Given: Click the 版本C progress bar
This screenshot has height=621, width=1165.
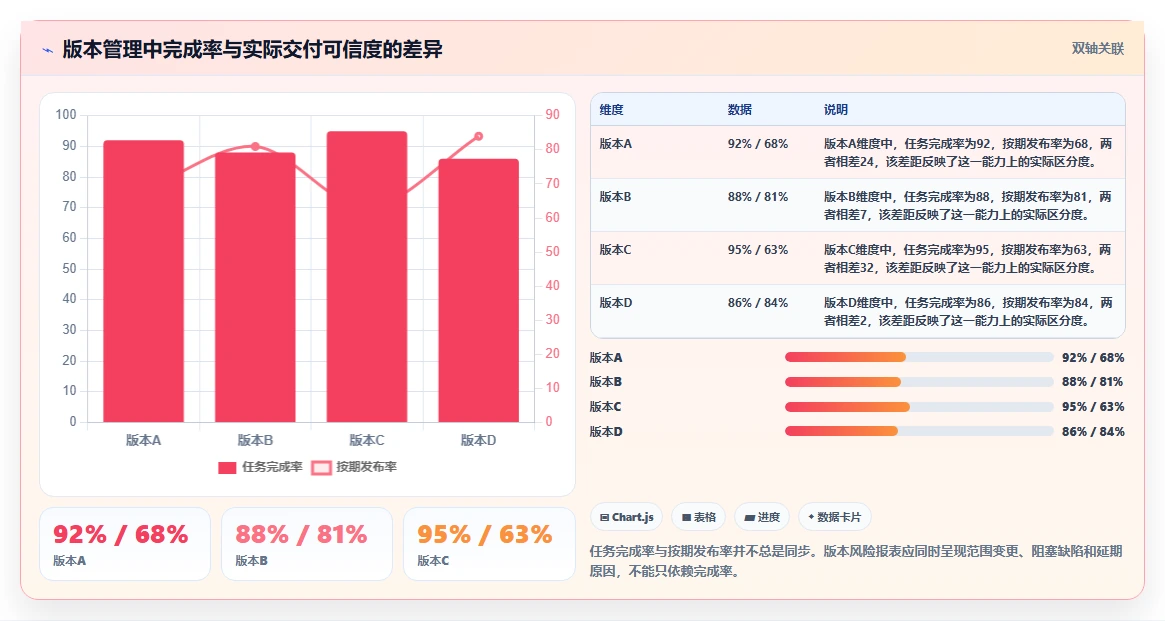Looking at the screenshot, I should (x=919, y=407).
